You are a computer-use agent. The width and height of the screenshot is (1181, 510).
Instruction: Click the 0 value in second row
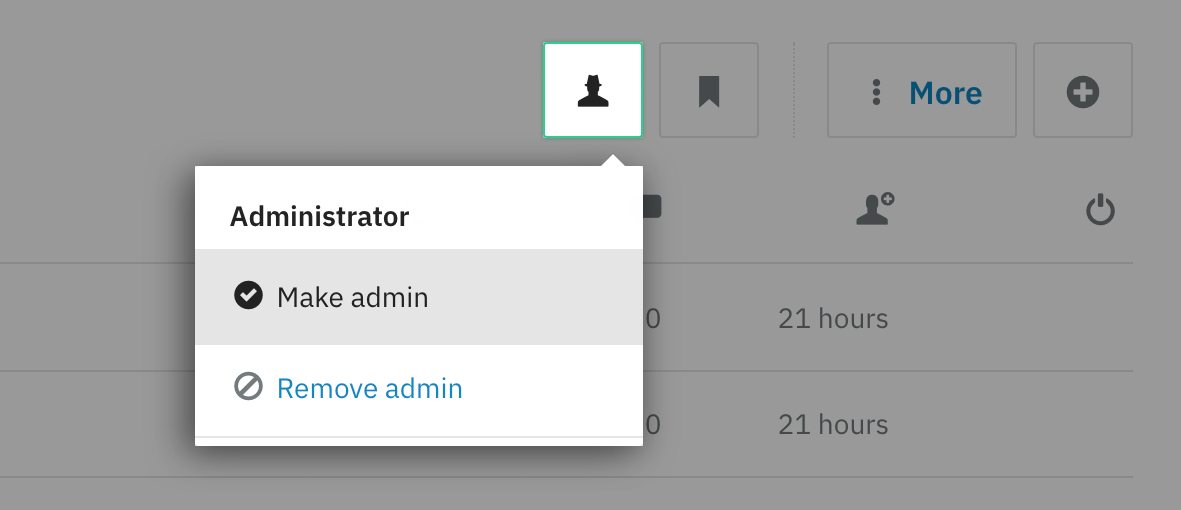coord(652,425)
